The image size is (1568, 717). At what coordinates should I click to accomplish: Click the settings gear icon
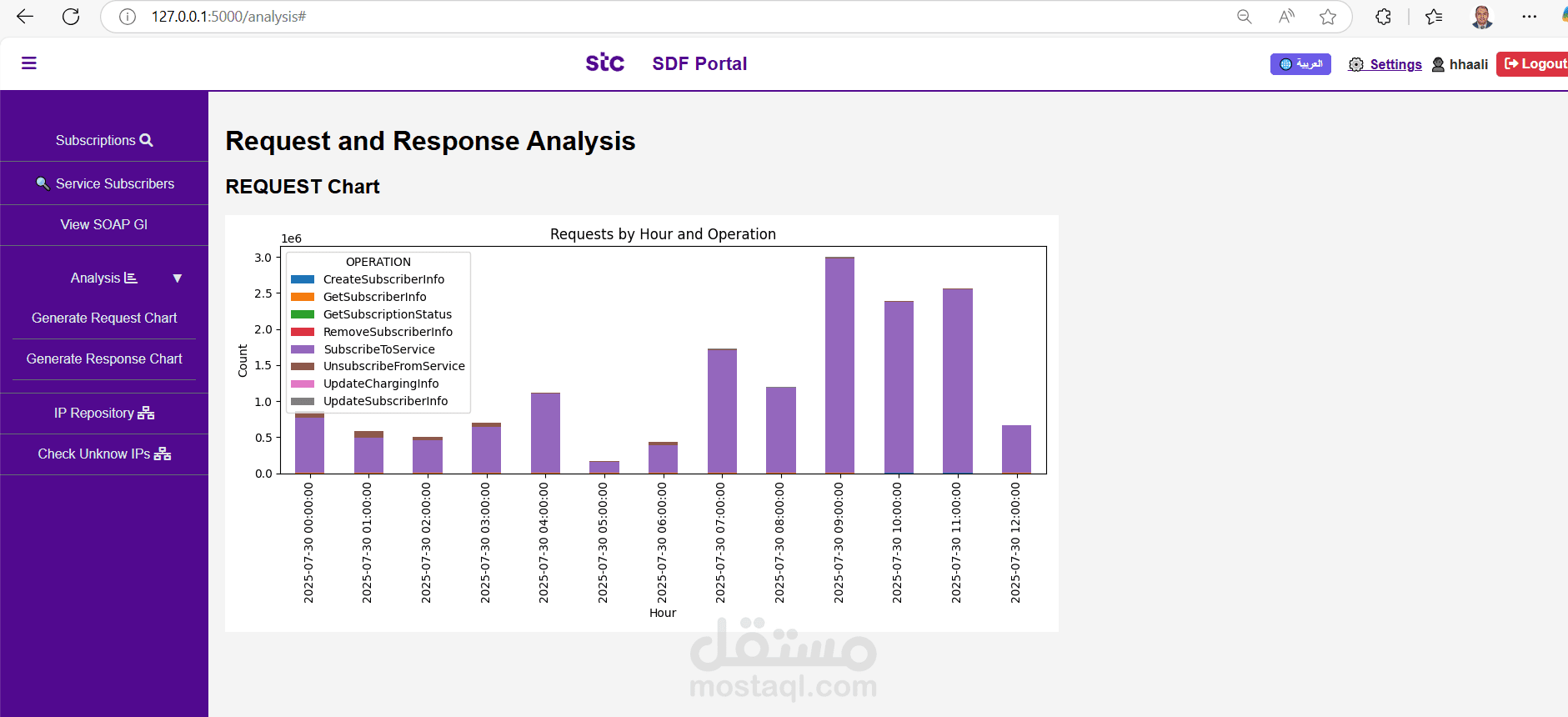click(1356, 64)
